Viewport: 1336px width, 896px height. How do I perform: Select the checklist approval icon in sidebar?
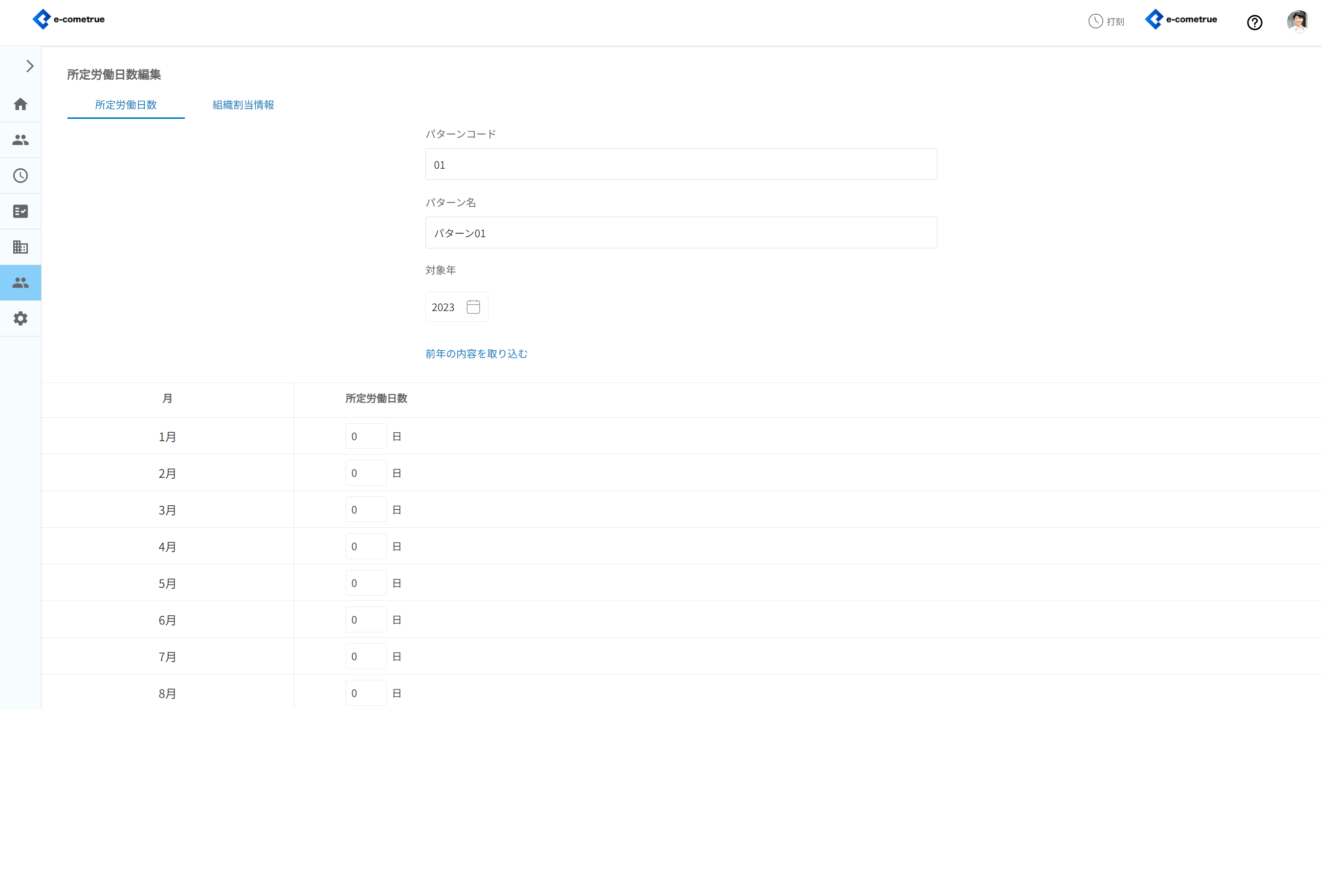(21, 211)
